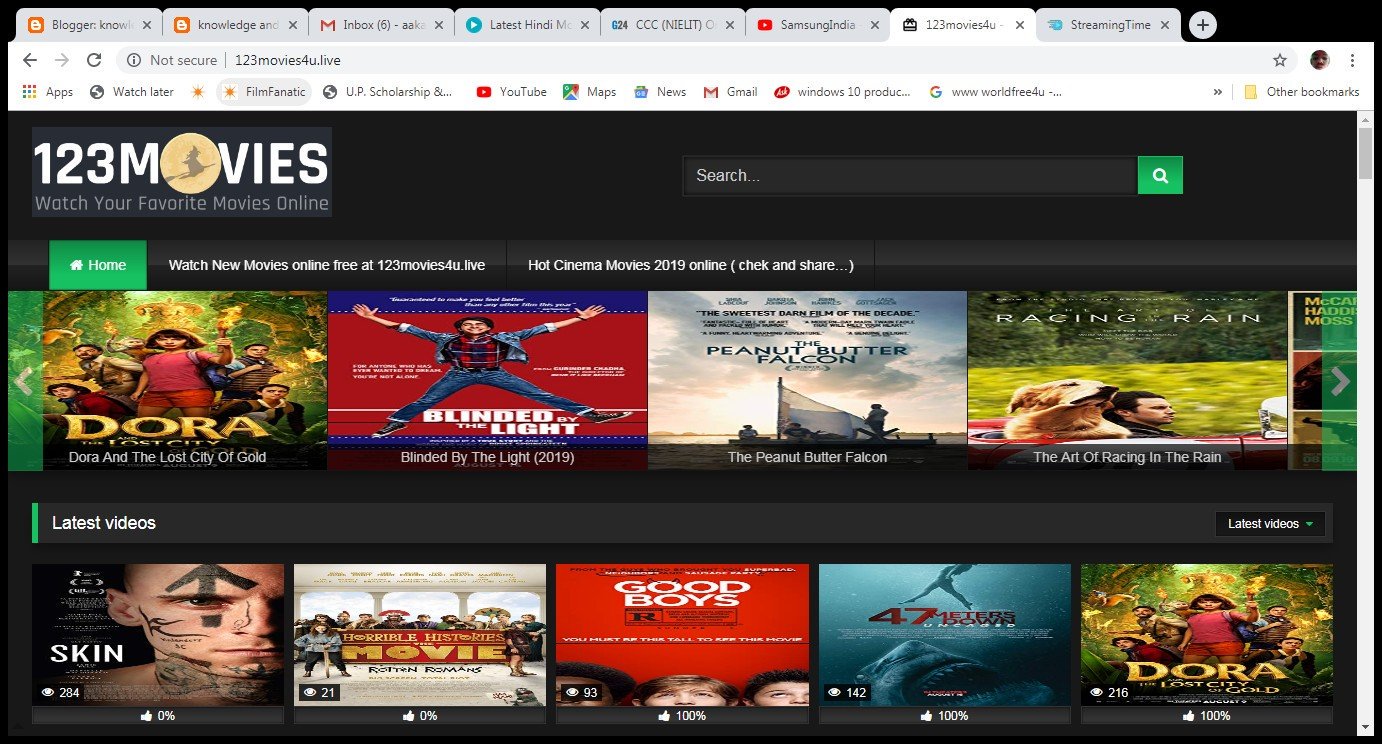The image size is (1382, 744).
Task: Click the thumbs-up rating under Good Boys
Action: (682, 715)
